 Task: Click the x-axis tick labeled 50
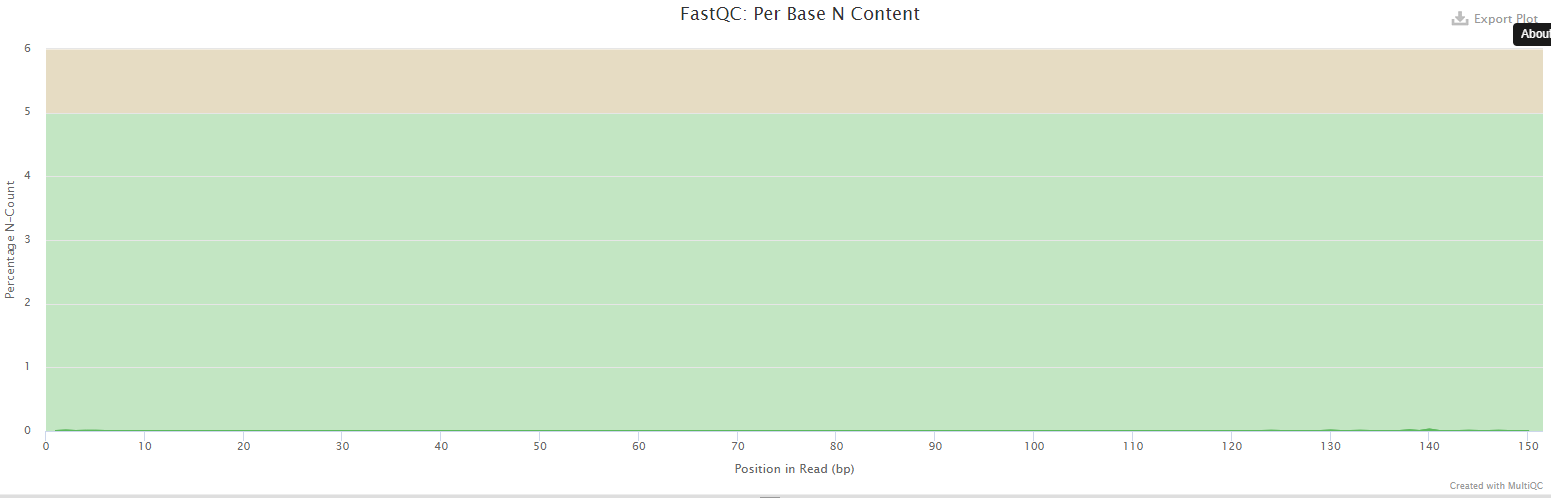tap(539, 446)
